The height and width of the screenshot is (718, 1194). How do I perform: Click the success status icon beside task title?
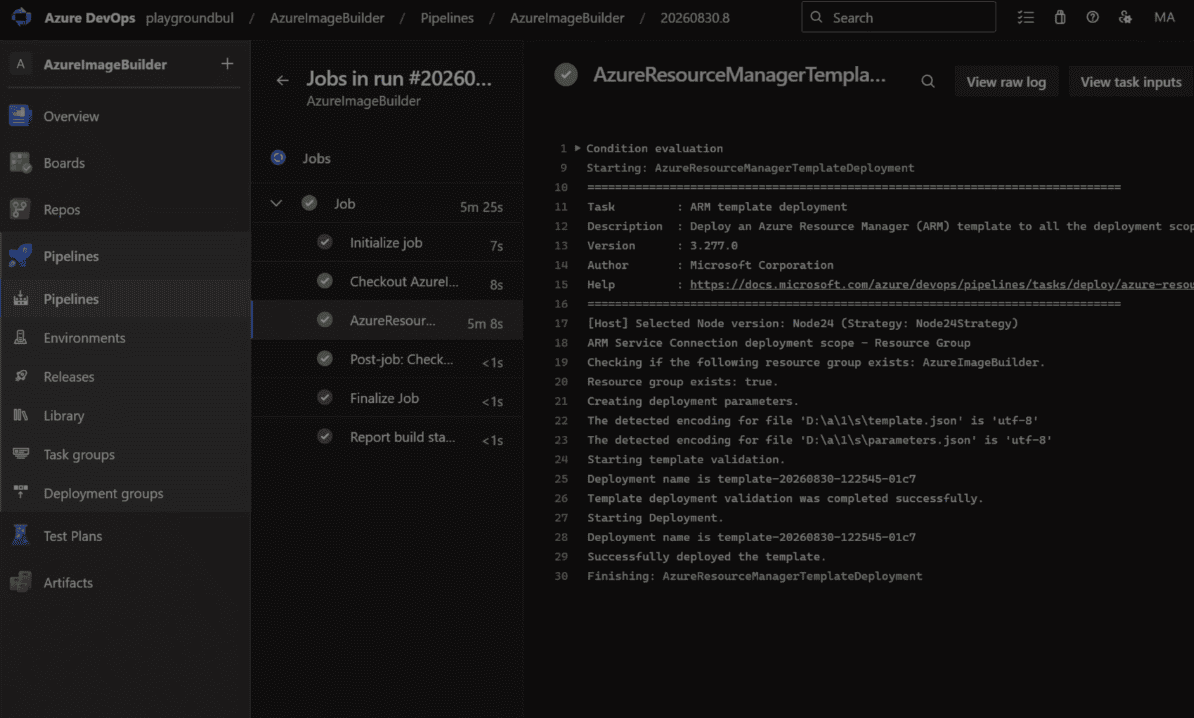566,75
